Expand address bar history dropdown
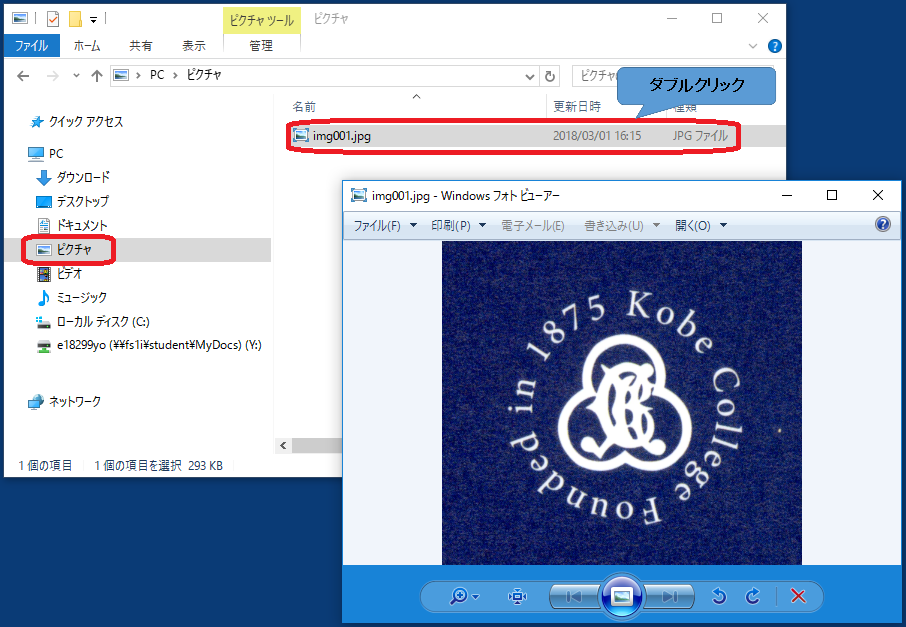Viewport: 906px width, 627px height. tap(529, 76)
